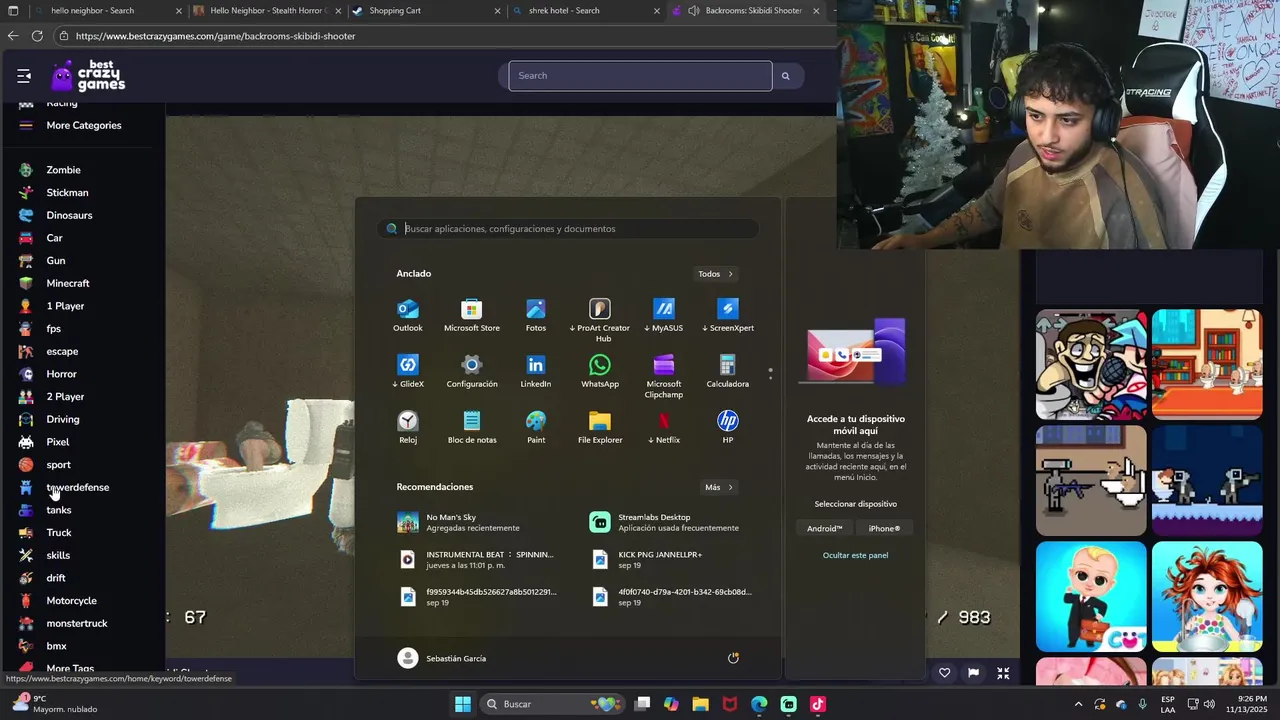Click the Start menu power button
The width and height of the screenshot is (1280, 720).
(733, 658)
